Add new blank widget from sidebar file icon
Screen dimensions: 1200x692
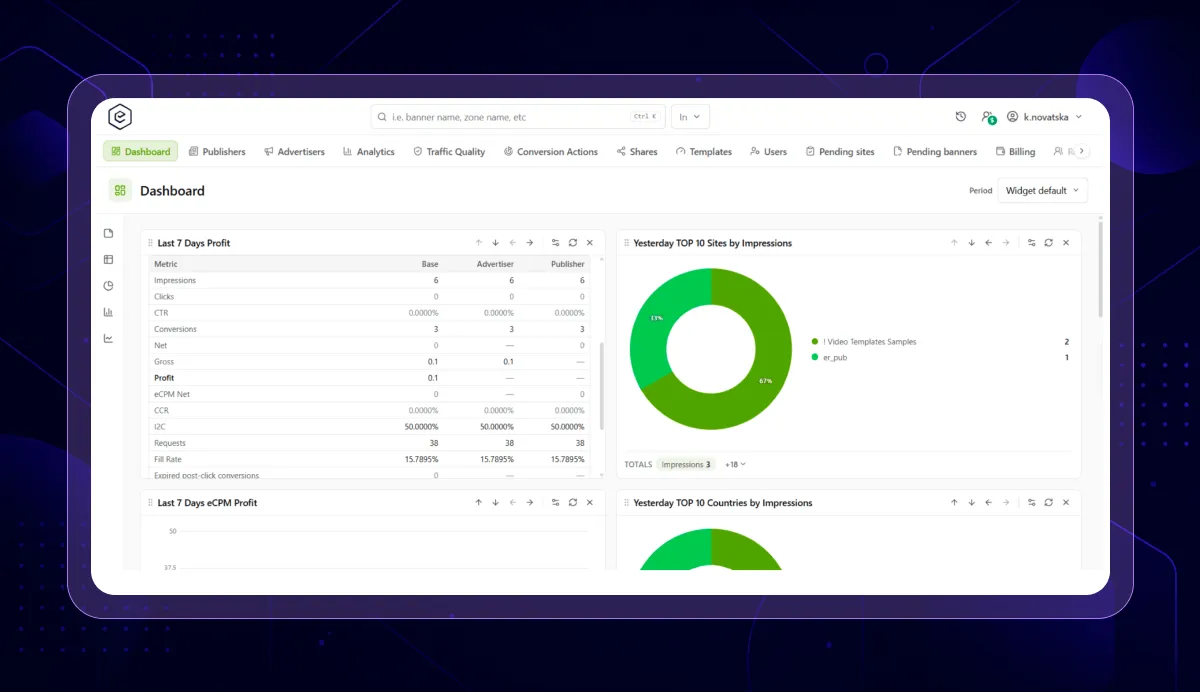coord(108,233)
